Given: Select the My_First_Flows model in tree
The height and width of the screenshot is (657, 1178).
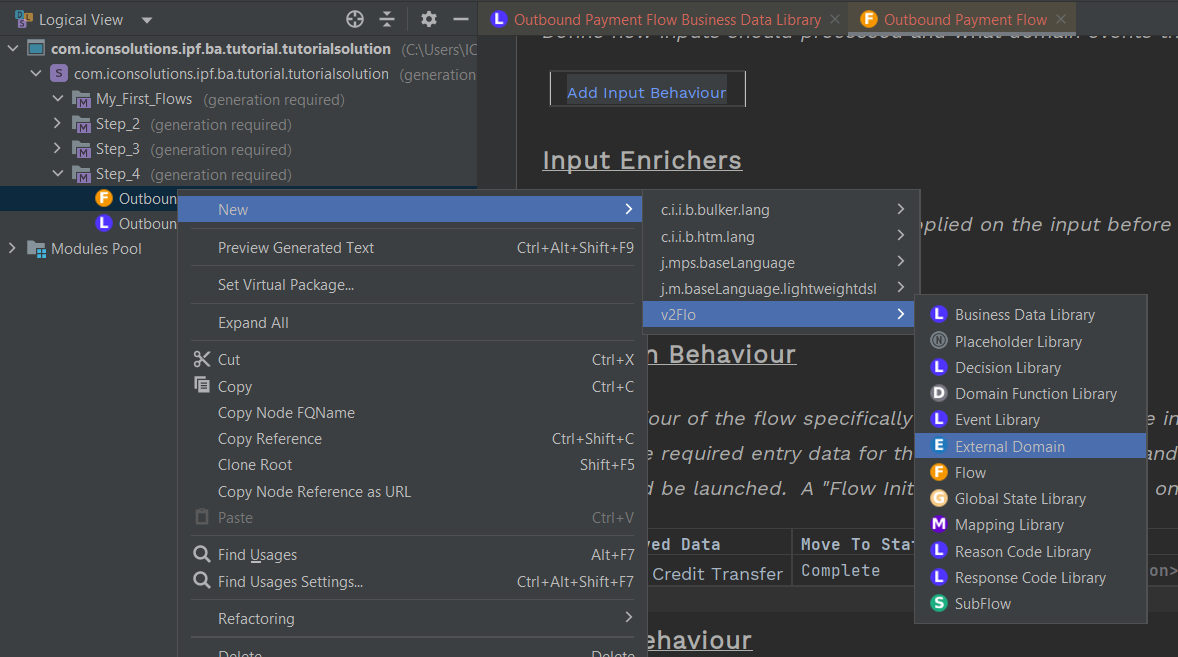Looking at the screenshot, I should click(145, 99).
